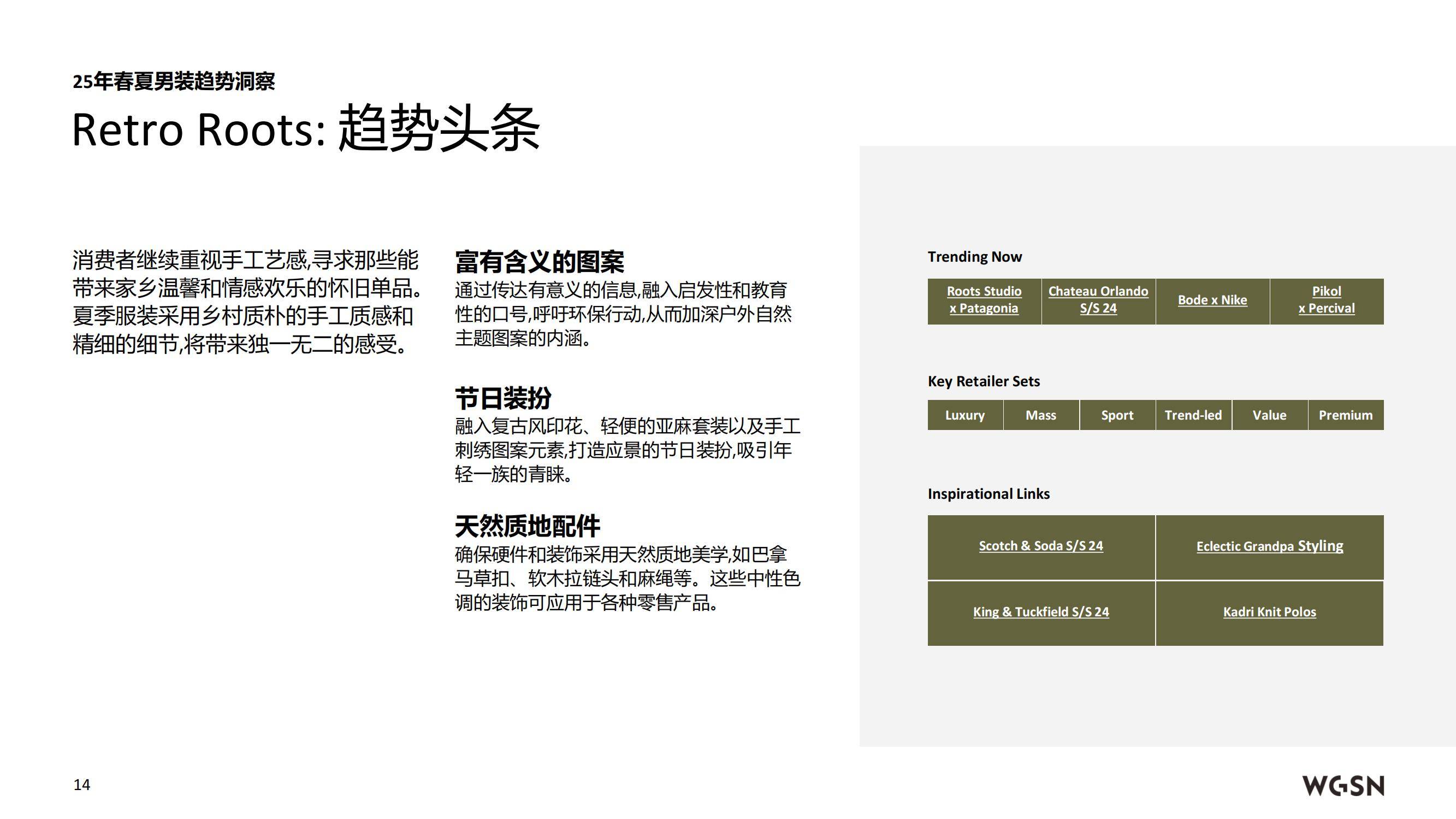This screenshot has height=819, width=1456.
Task: Open the Pikol x Percival link
Action: (1327, 300)
